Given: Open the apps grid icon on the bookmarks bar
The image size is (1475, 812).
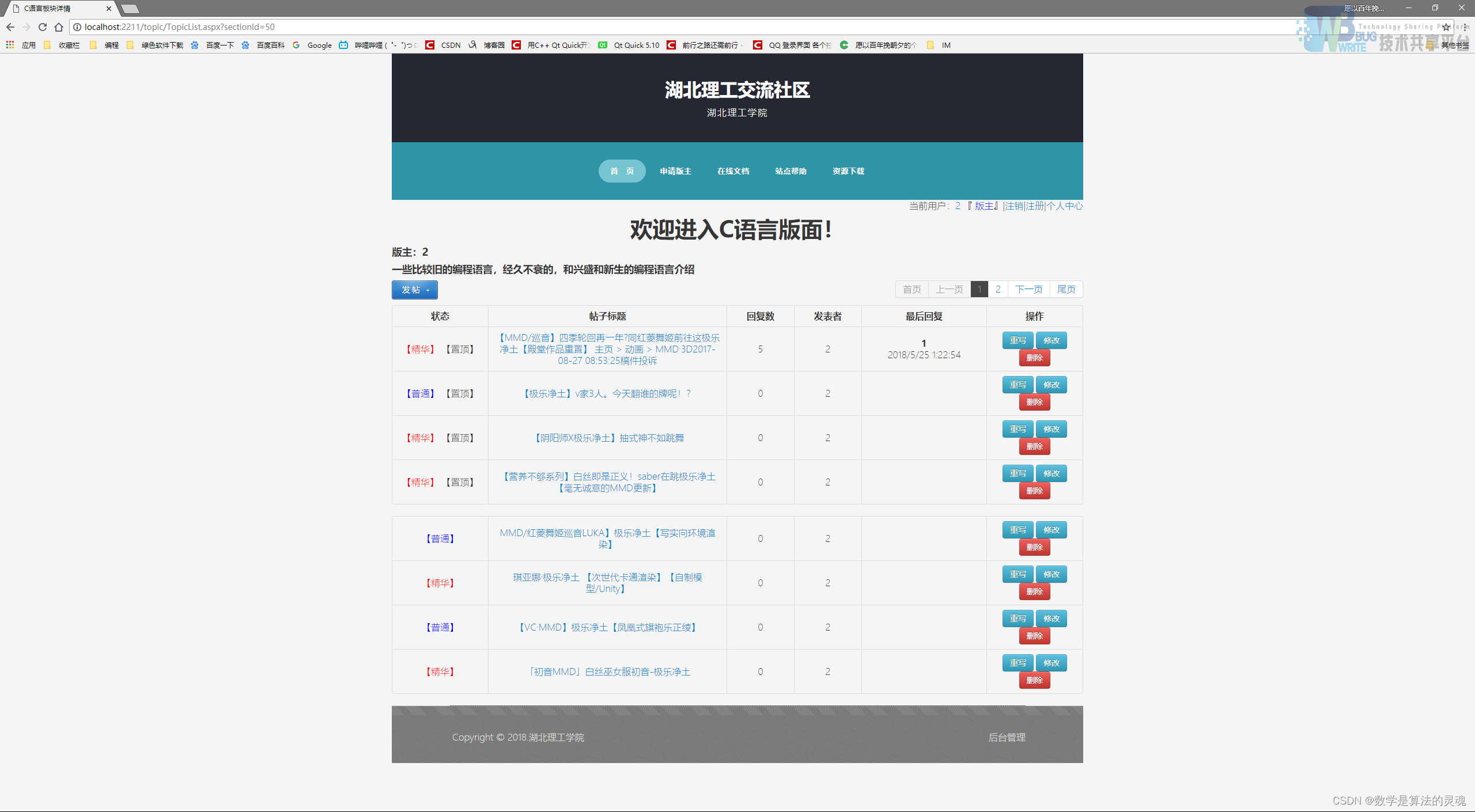Looking at the screenshot, I should coord(10,45).
